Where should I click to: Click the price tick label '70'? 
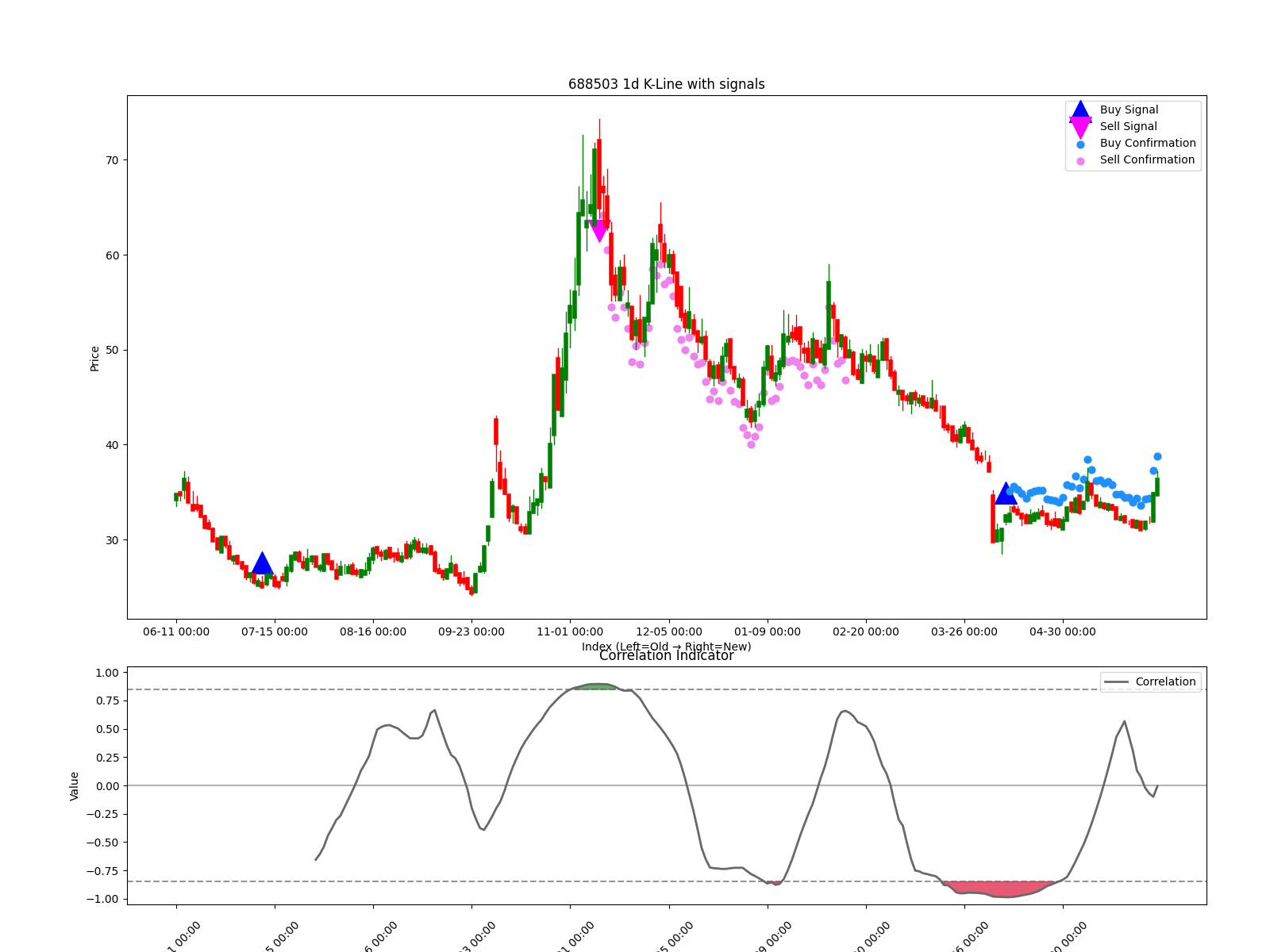(112, 160)
